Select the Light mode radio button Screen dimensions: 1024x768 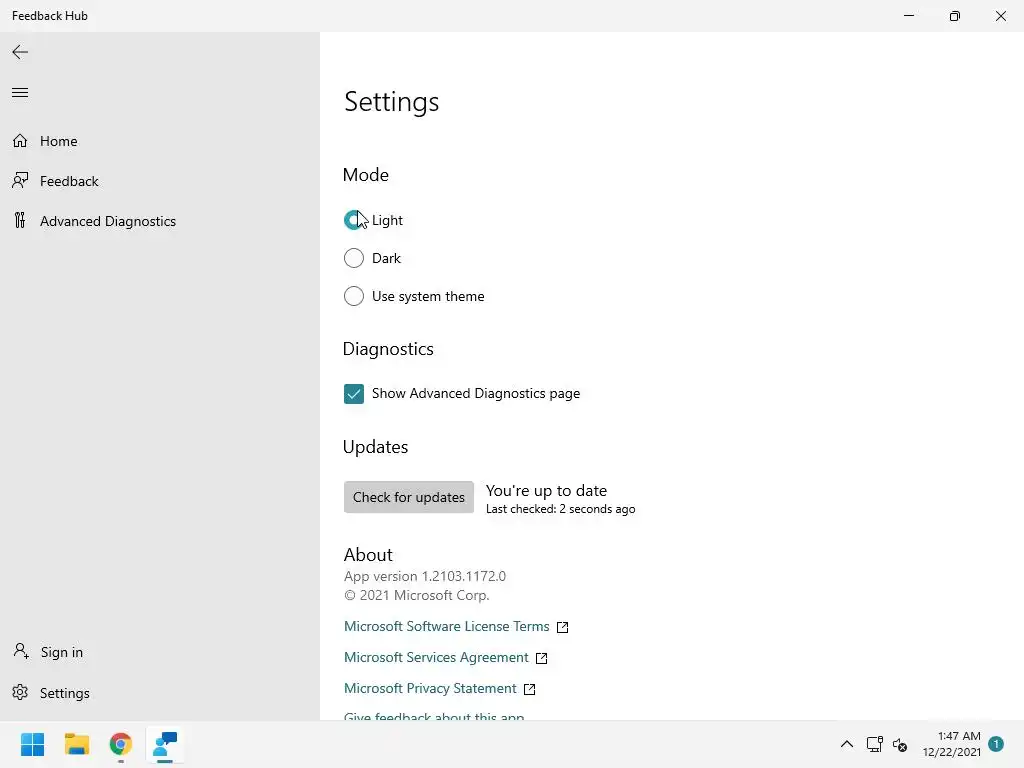coord(353,220)
